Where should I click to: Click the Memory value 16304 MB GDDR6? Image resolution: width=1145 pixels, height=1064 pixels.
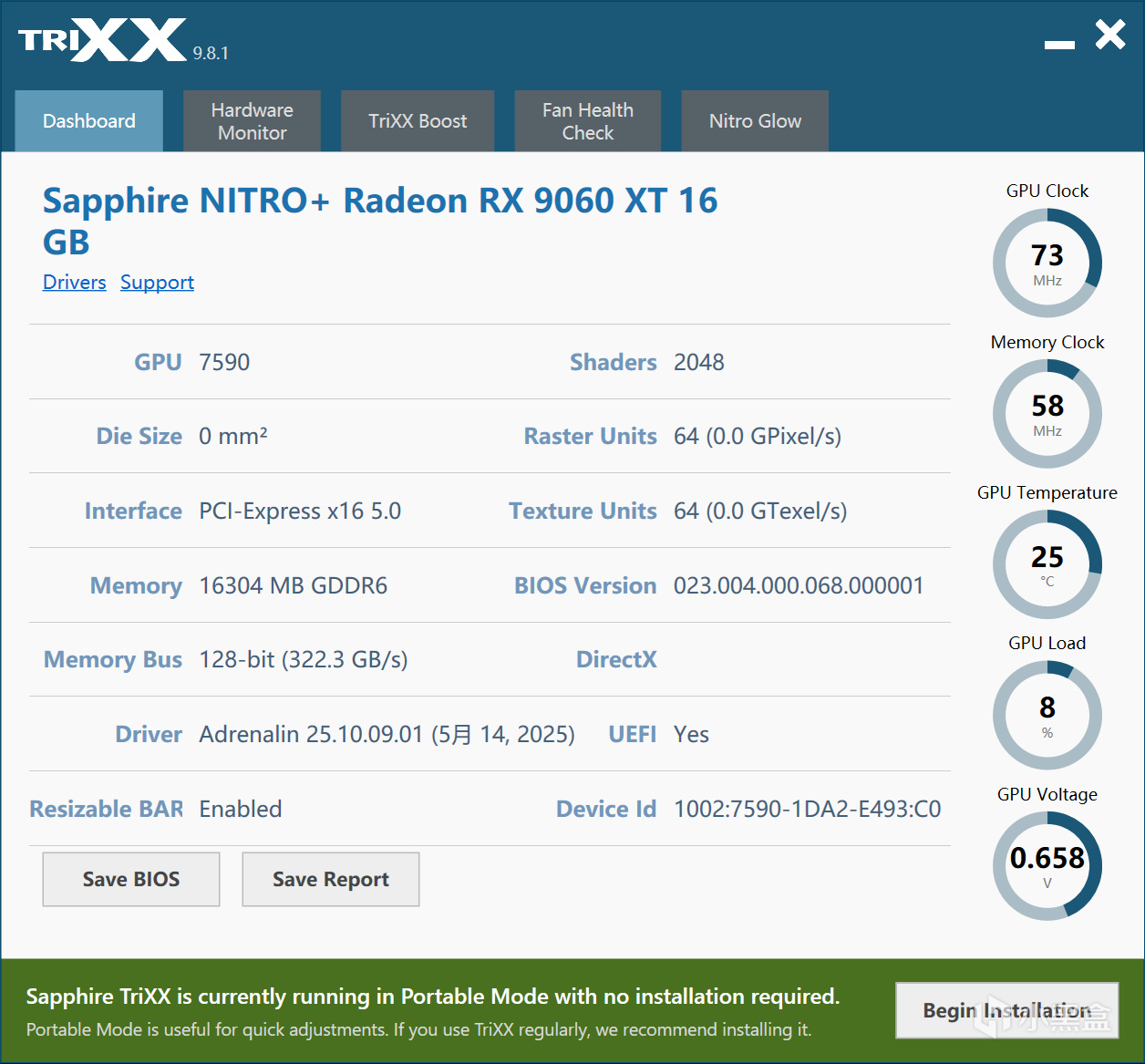[294, 585]
